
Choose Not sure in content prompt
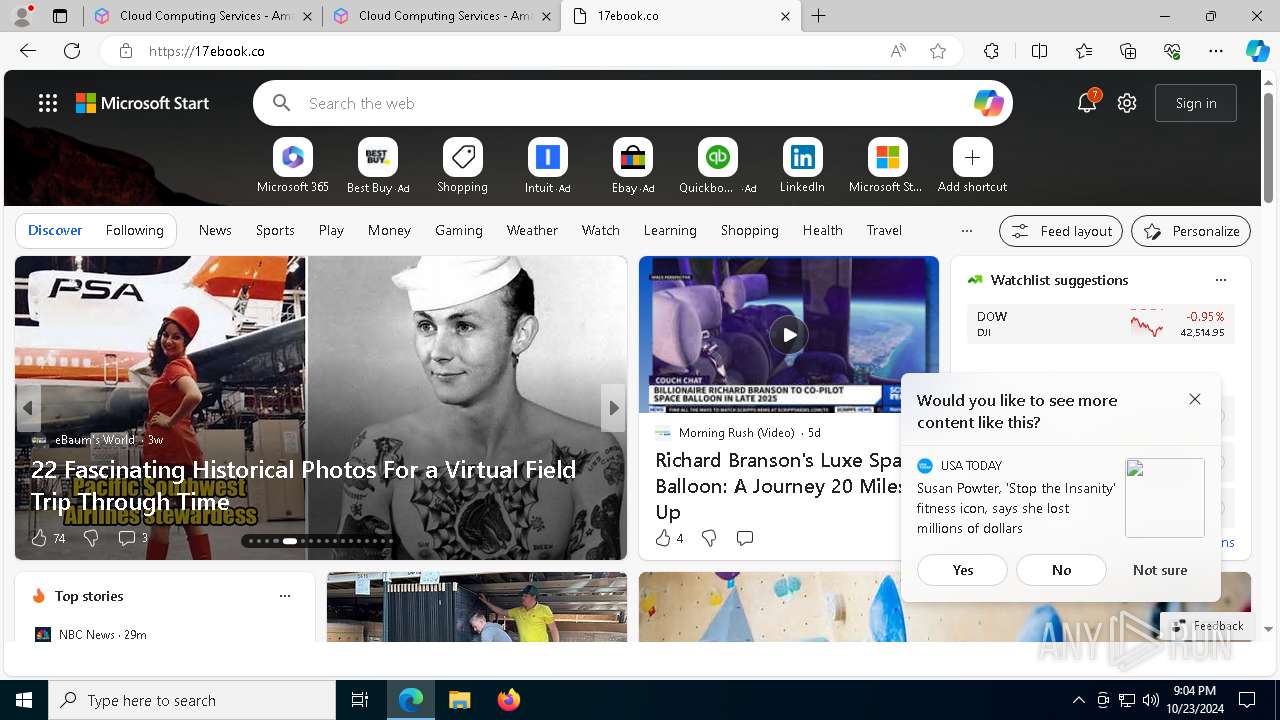pos(1160,570)
